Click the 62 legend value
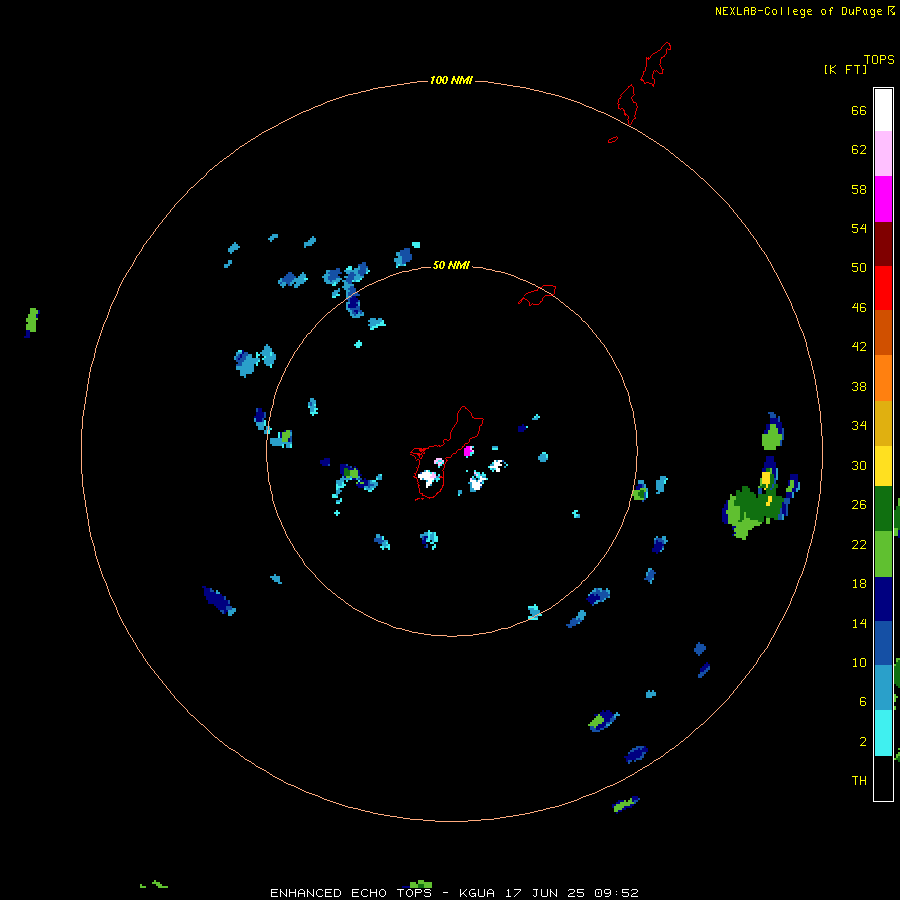 (859, 150)
